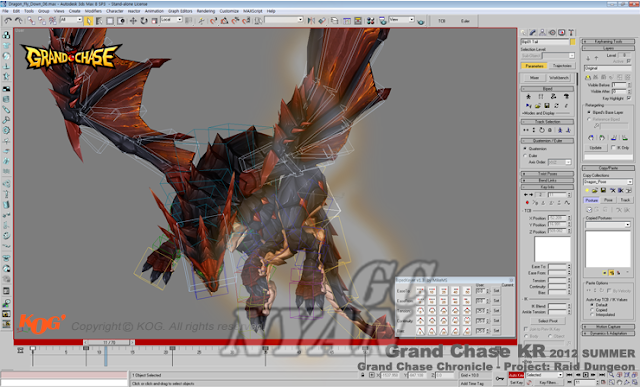Screen dimensions: 640x387
Task: Select the Interpolated radio button
Action: 592,315
